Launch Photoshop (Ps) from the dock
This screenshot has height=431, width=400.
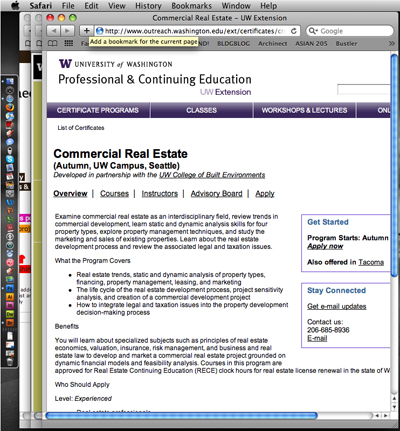pyautogui.click(x=10, y=288)
